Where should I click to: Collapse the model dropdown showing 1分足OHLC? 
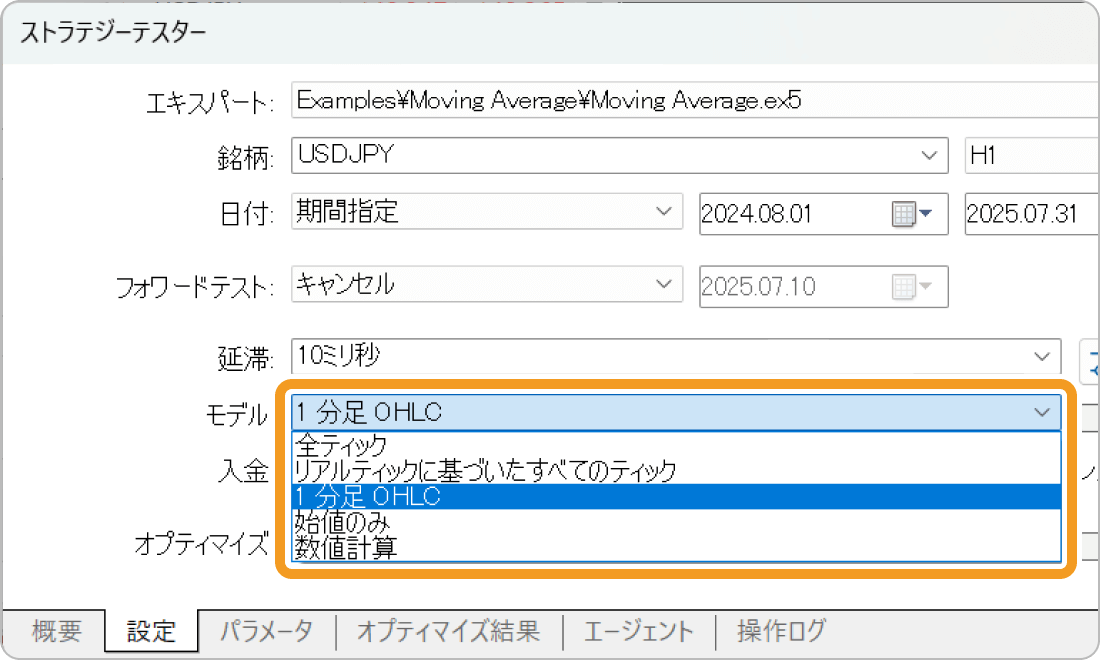point(1044,413)
